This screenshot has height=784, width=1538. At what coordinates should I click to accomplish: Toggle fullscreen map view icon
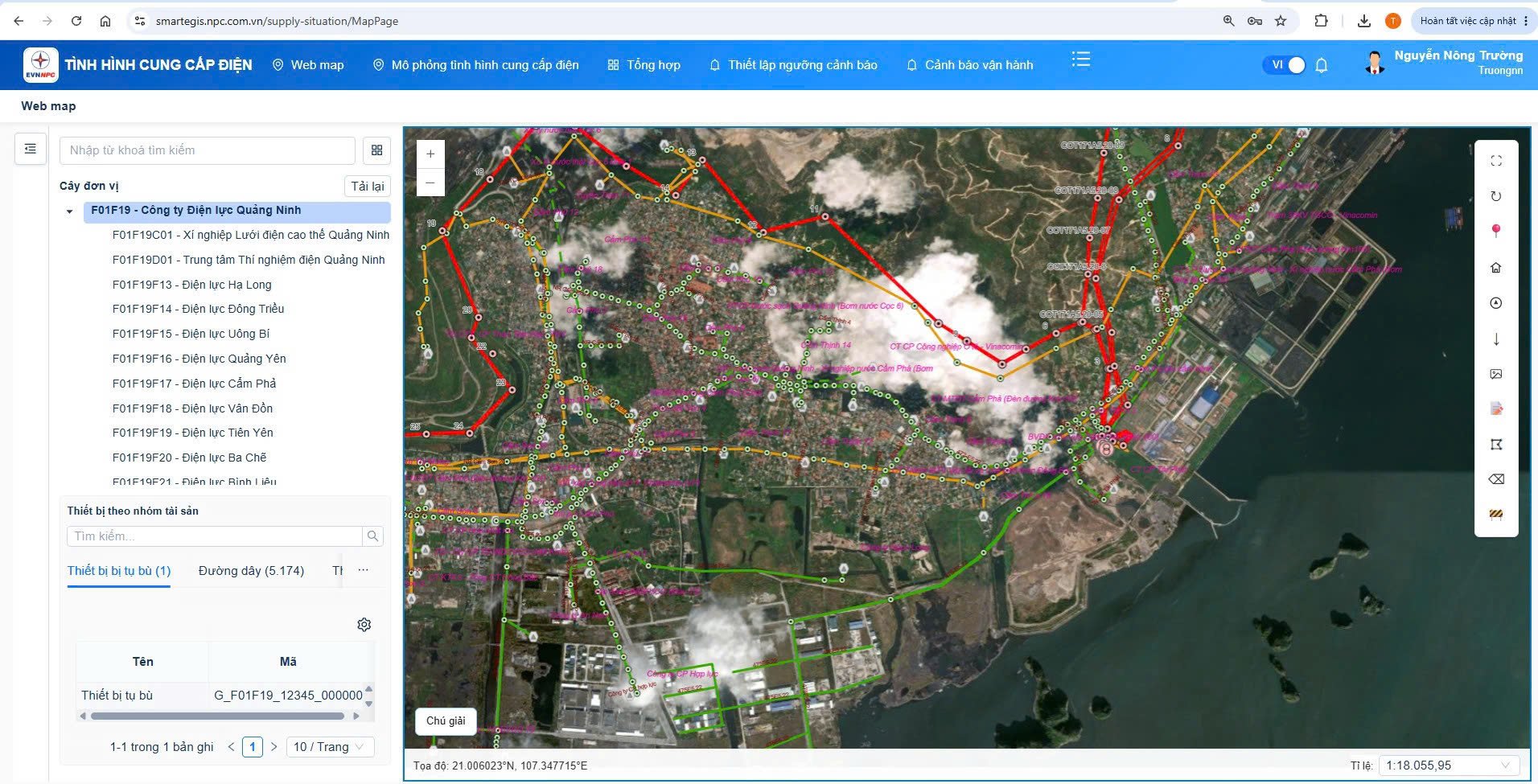pyautogui.click(x=1496, y=161)
